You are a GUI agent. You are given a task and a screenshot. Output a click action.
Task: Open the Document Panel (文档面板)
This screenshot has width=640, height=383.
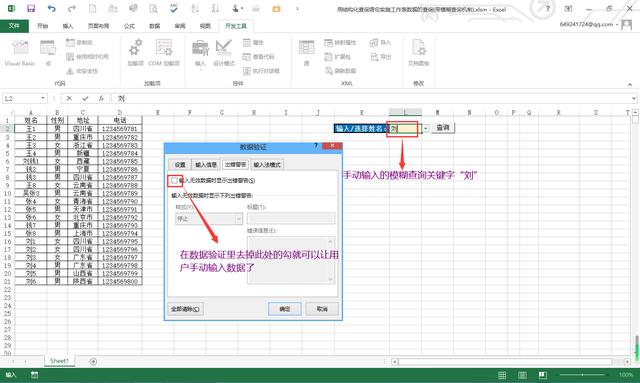point(418,53)
